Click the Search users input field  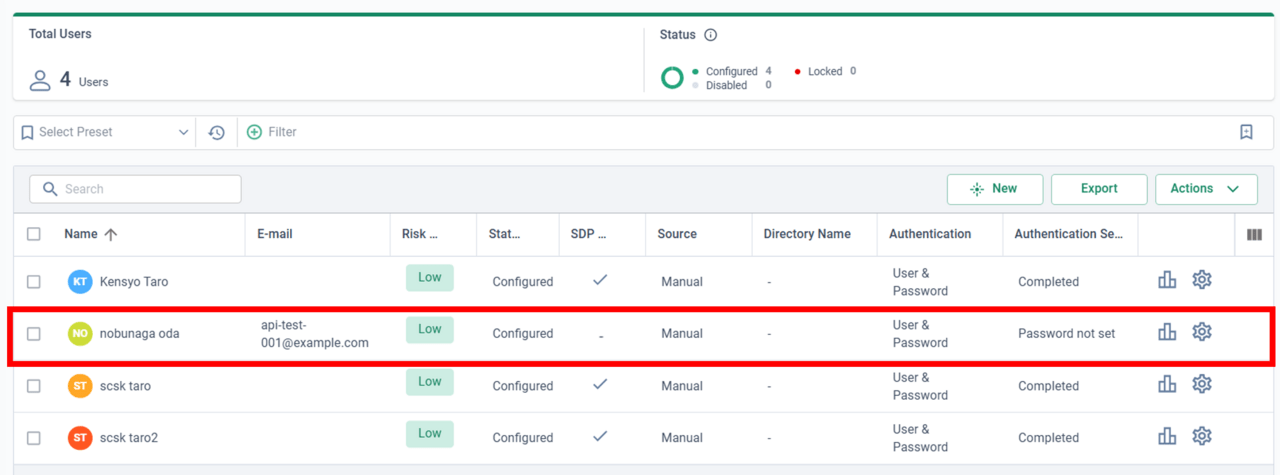click(135, 189)
